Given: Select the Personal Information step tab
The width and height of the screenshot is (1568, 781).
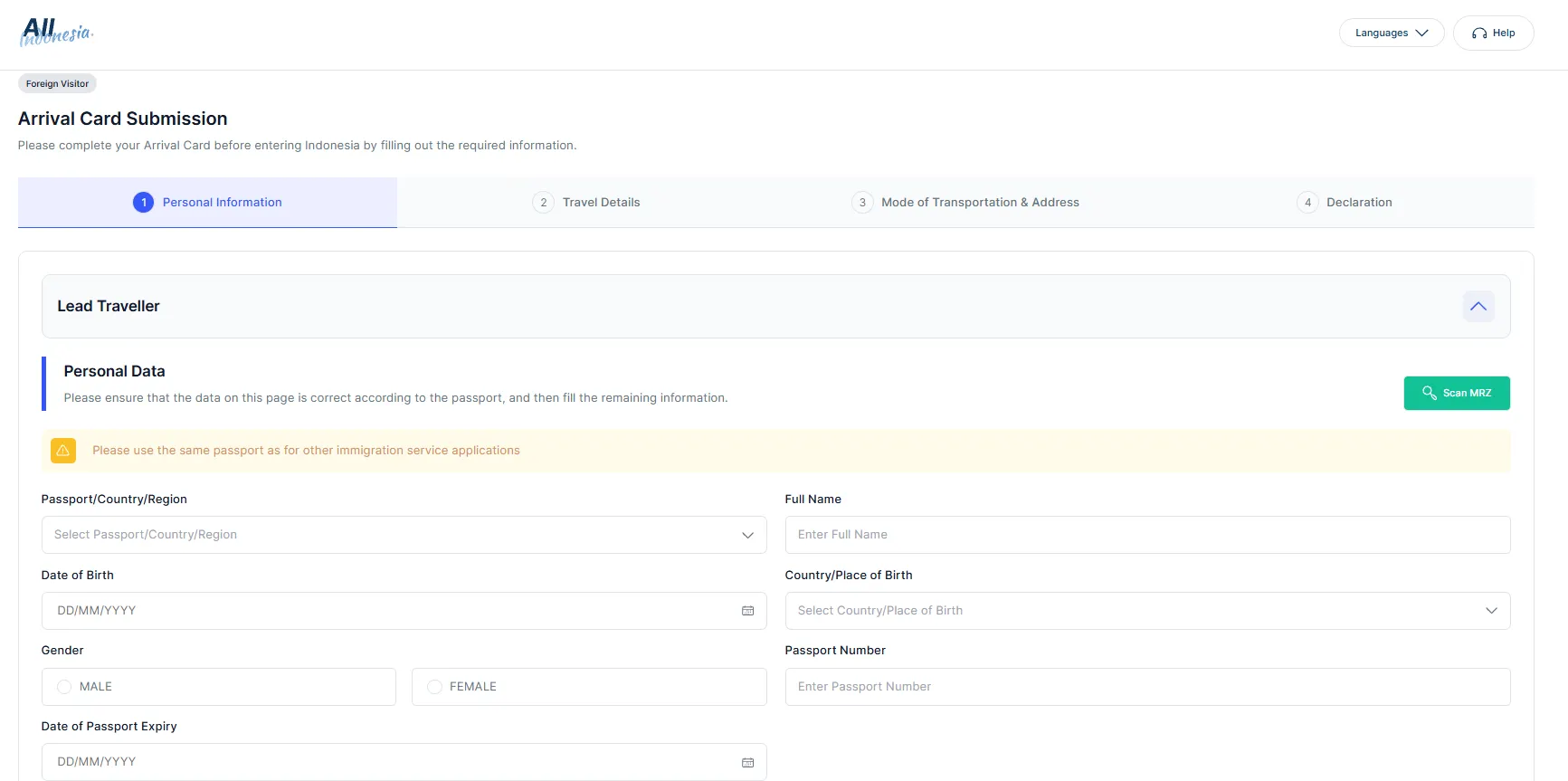Looking at the screenshot, I should [x=207, y=203].
